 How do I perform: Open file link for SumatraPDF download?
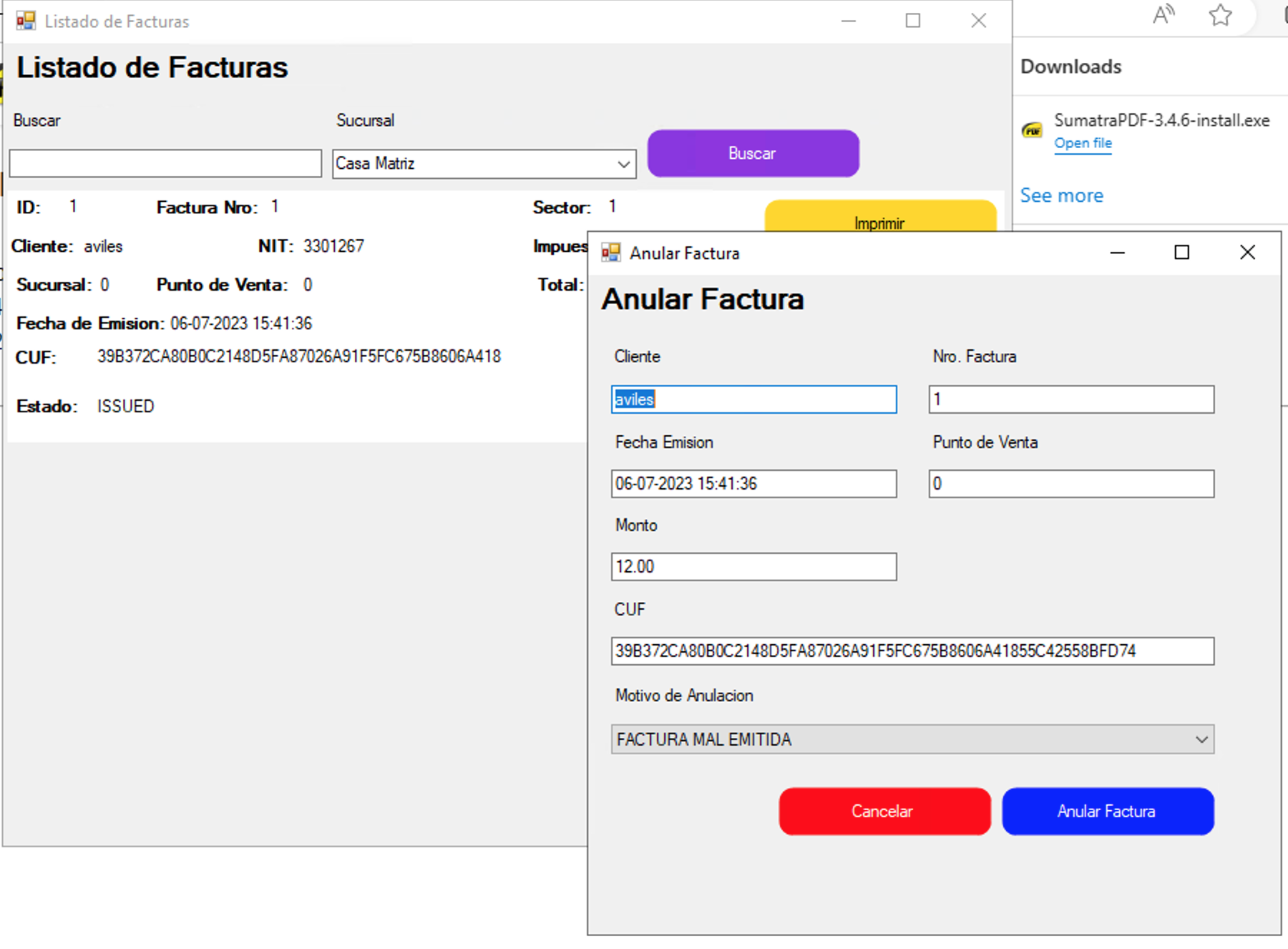click(x=1083, y=143)
